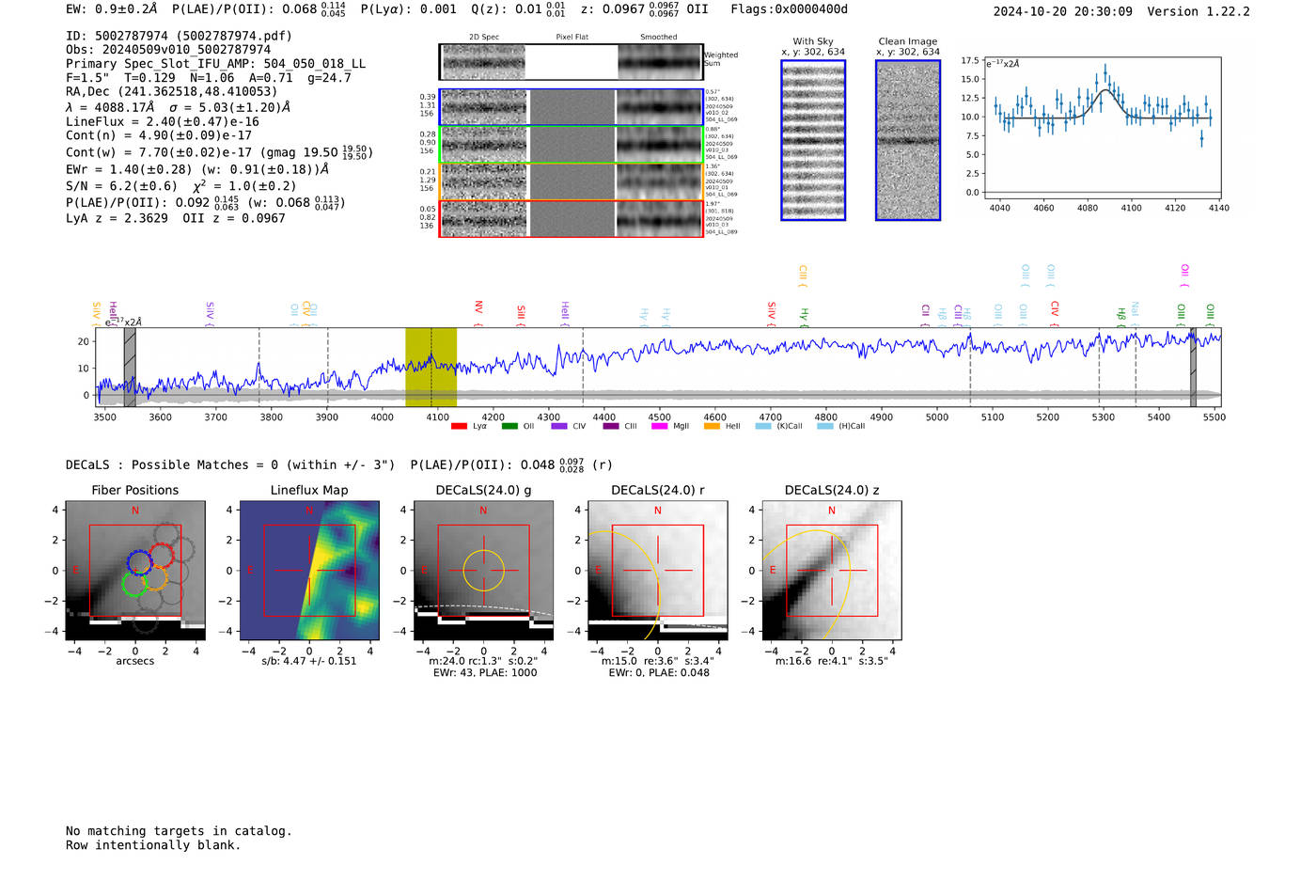Click the S/N = 6.2(±0.6) value

click(x=121, y=186)
